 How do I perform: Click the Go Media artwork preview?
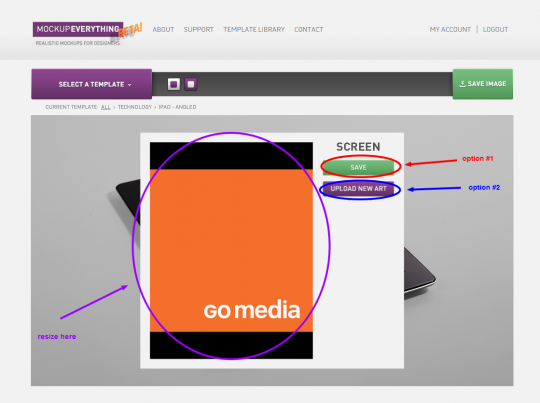[x=231, y=250]
